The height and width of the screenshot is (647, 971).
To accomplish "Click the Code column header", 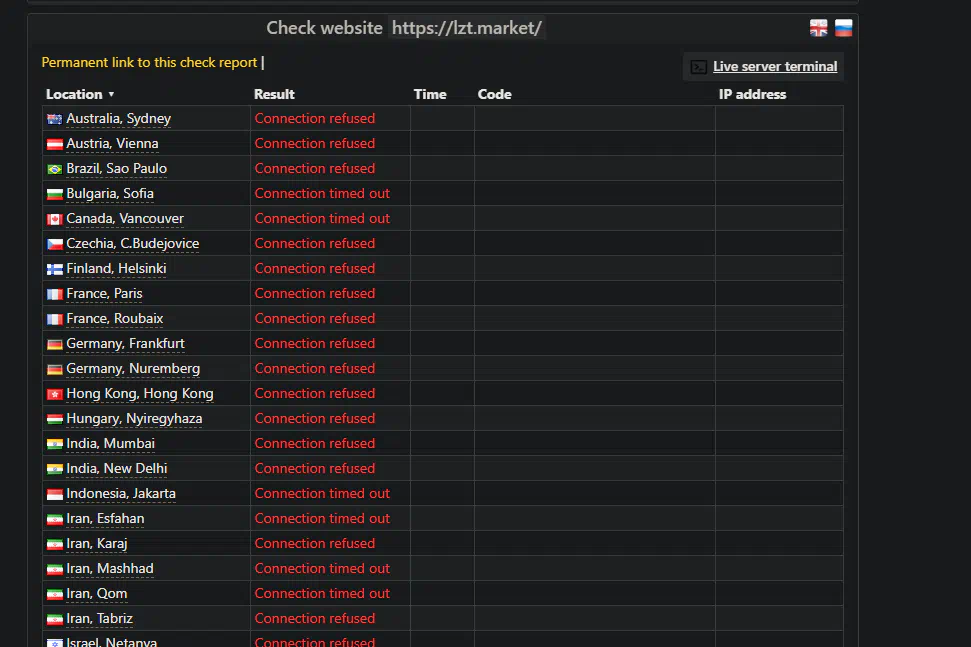I will 494,94.
